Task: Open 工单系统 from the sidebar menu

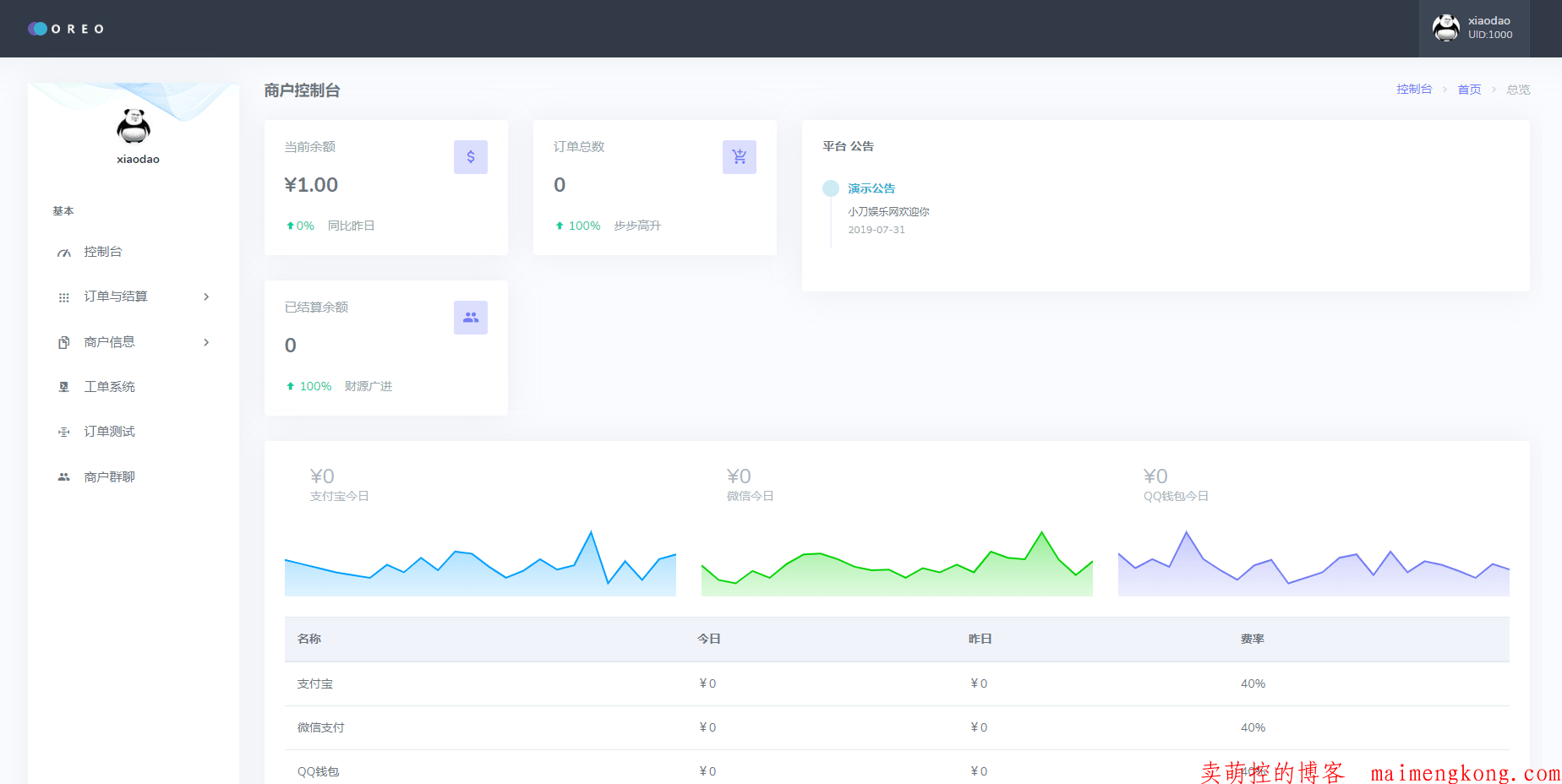Action: tap(109, 387)
